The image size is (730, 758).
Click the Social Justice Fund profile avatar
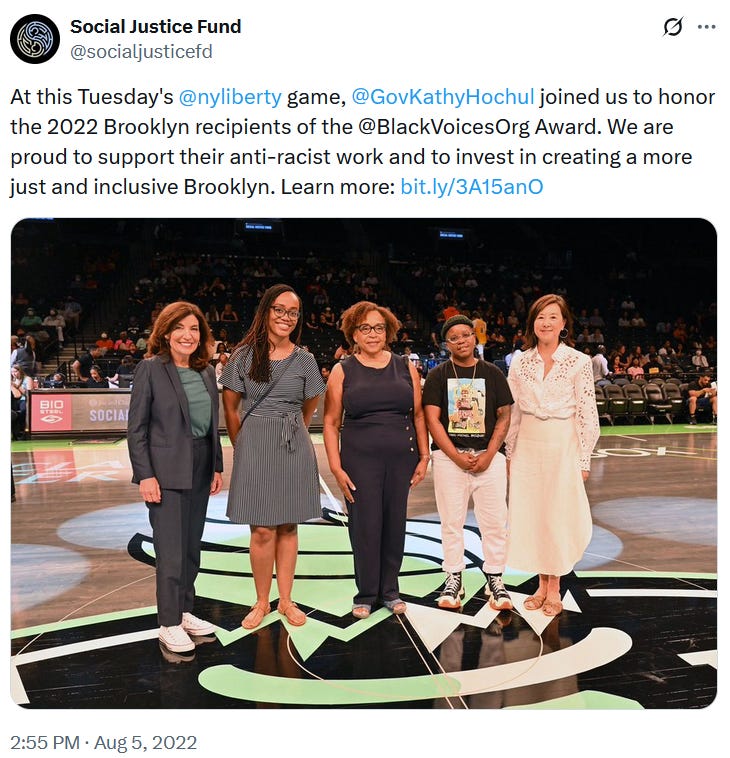35,39
